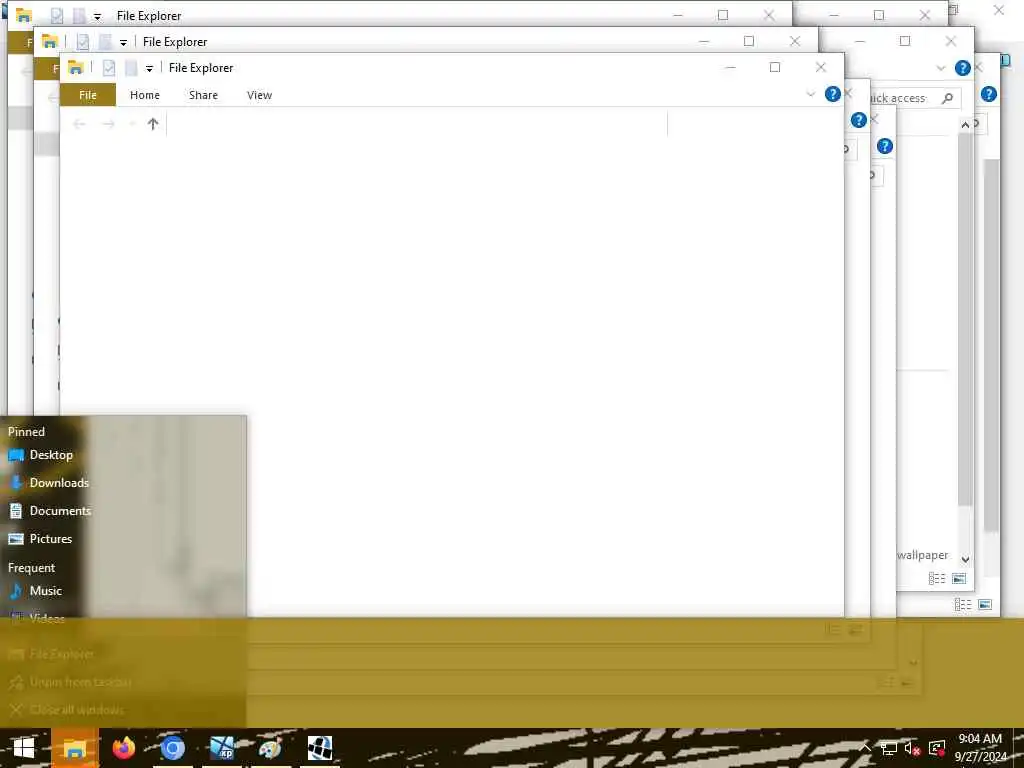Open the Paint palette app on the taskbar

270,748
